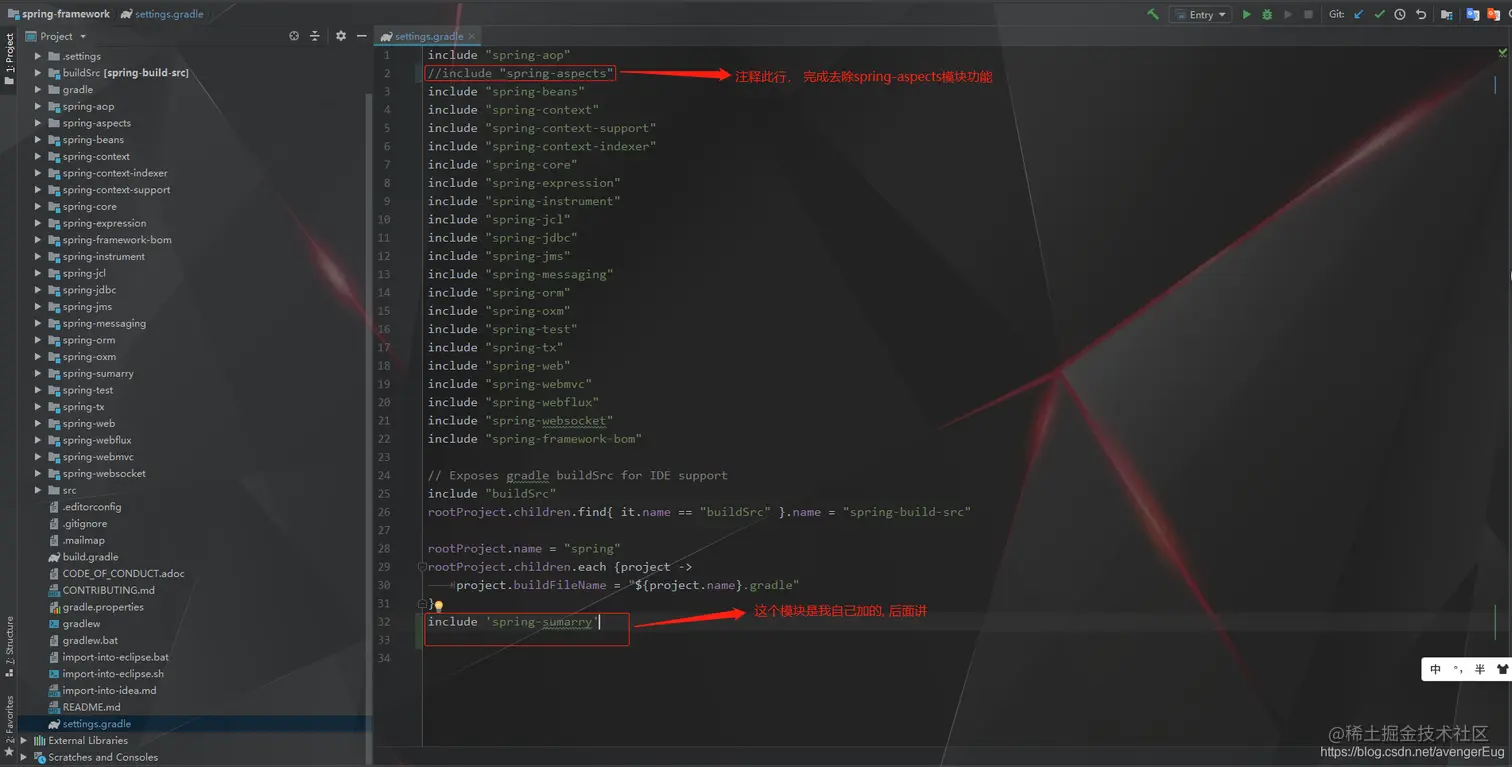Viewport: 1512px width, 767px height.
Task: Select settings.gradle in the project tree
Action: [96, 724]
